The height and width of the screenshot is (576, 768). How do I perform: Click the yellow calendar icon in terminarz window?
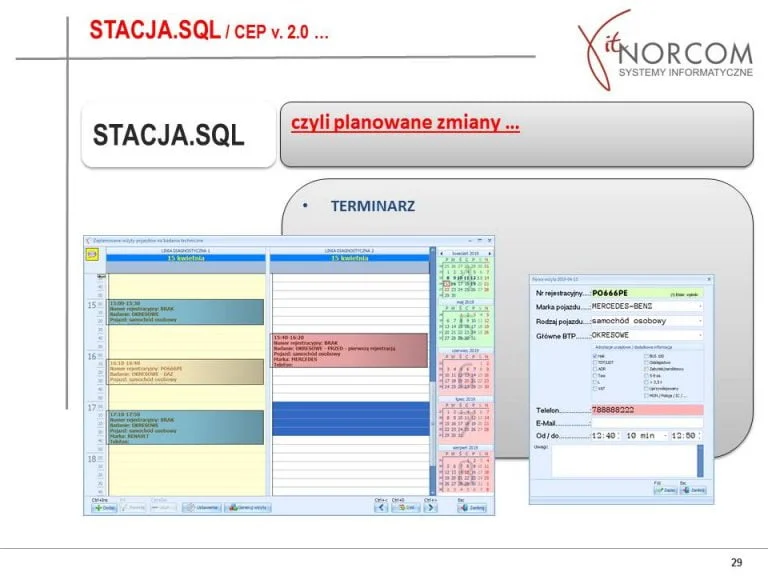tap(92, 254)
